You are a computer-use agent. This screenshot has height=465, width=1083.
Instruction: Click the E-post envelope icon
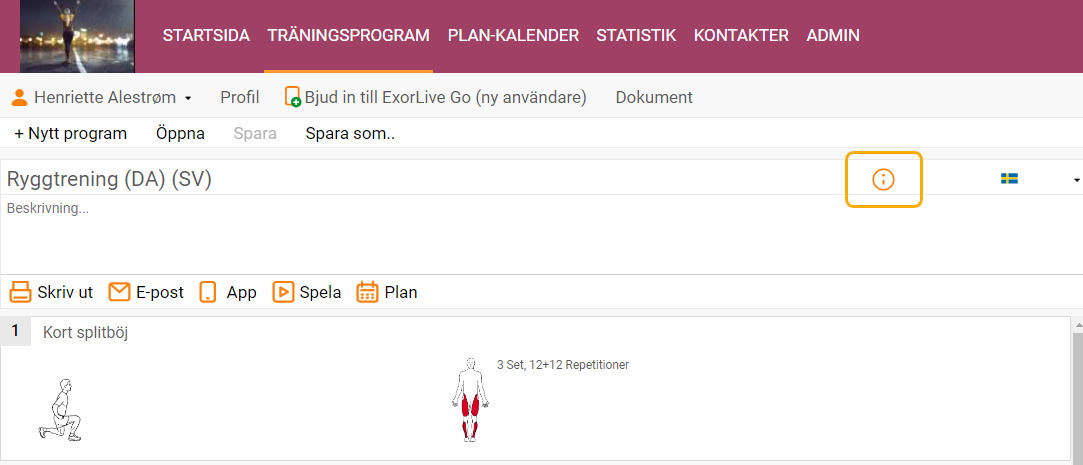coord(119,292)
